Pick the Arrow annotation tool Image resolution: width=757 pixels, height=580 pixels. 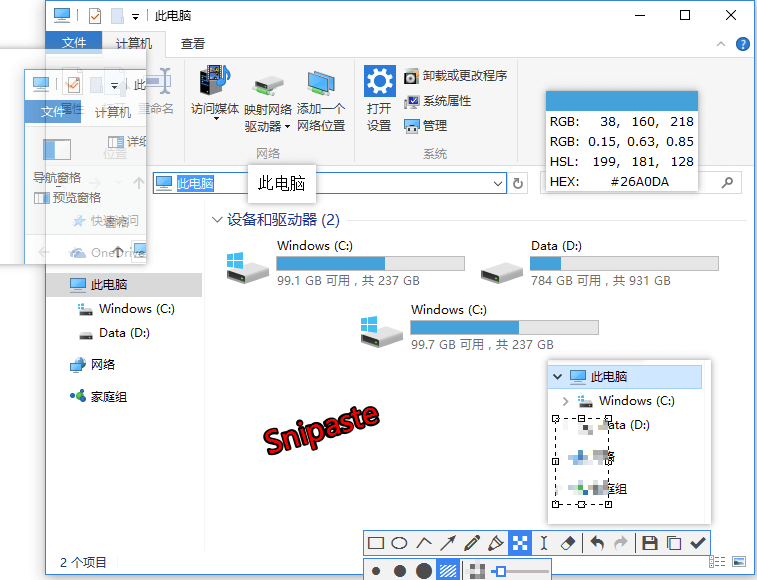[448, 543]
